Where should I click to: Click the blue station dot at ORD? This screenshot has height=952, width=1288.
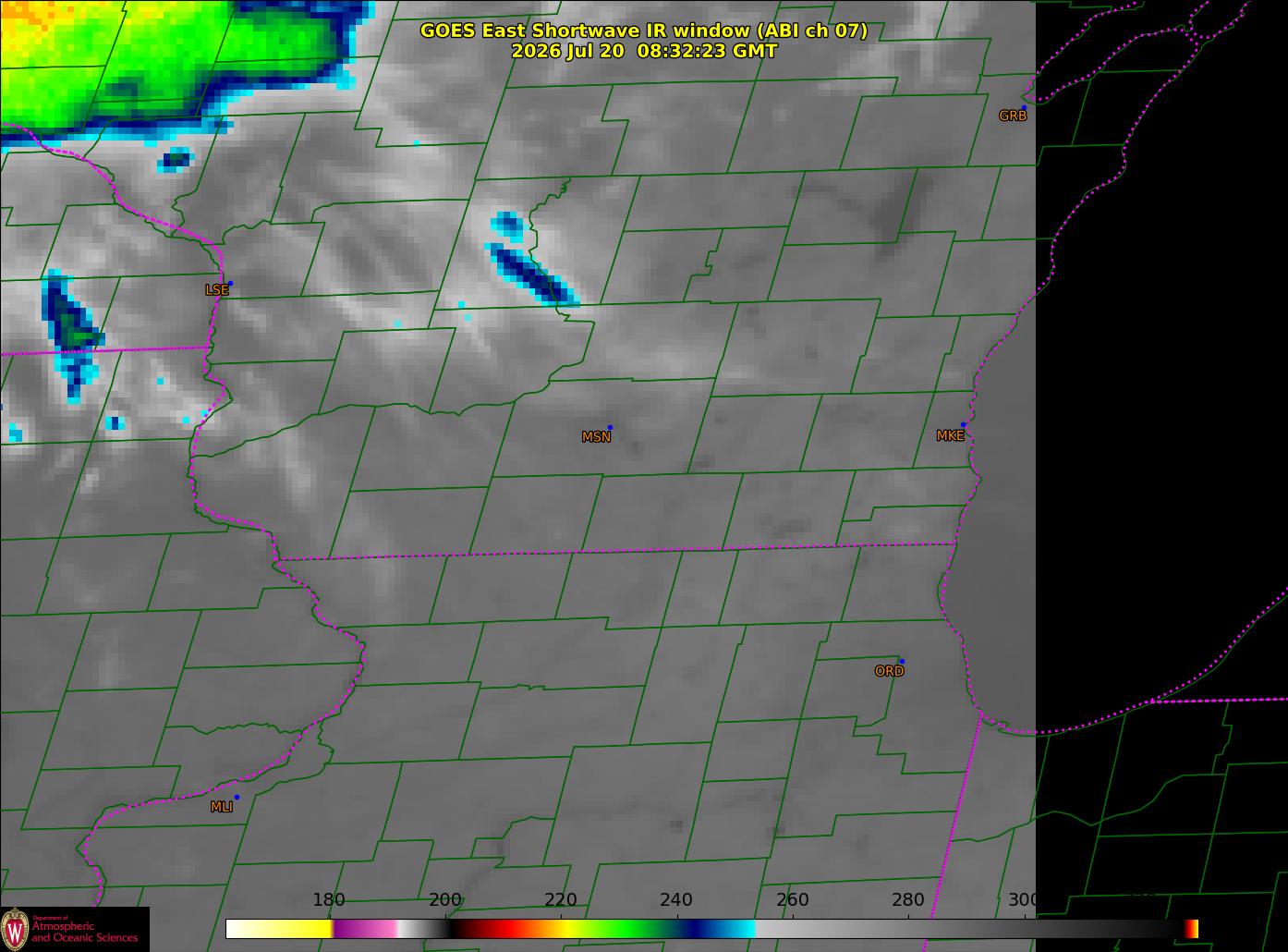point(902,661)
